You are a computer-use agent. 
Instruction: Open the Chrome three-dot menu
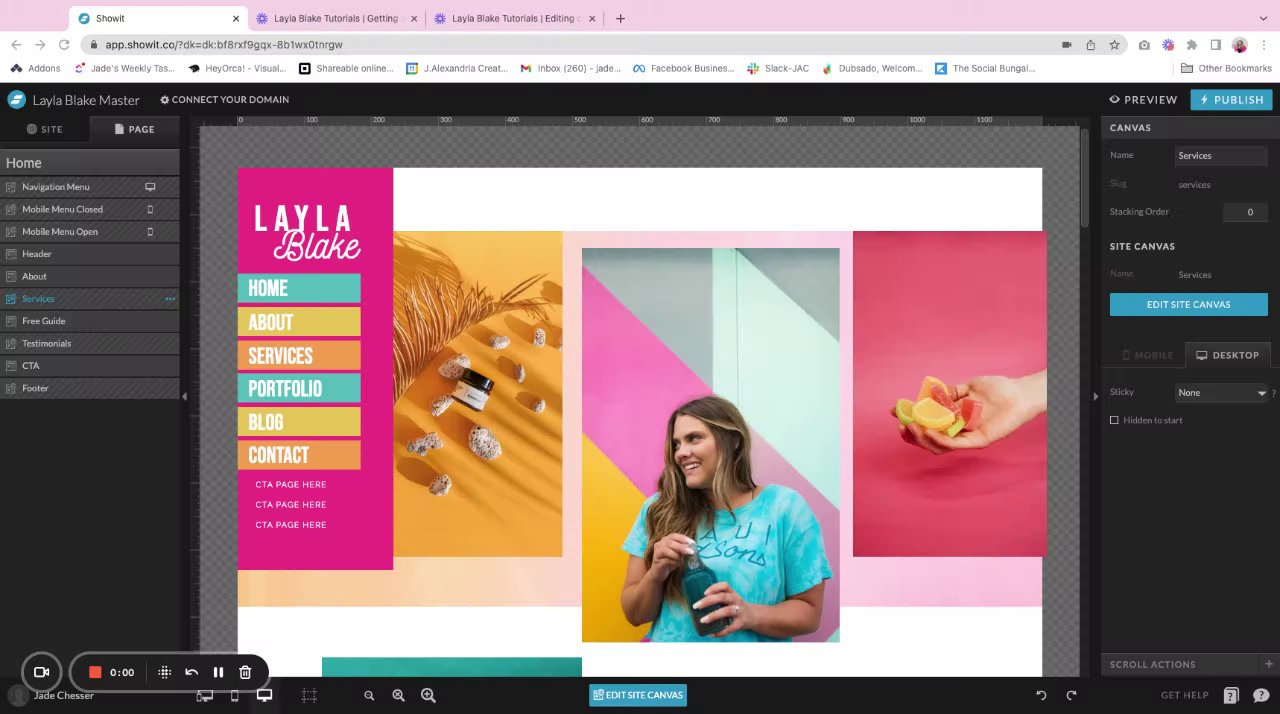point(1264,45)
